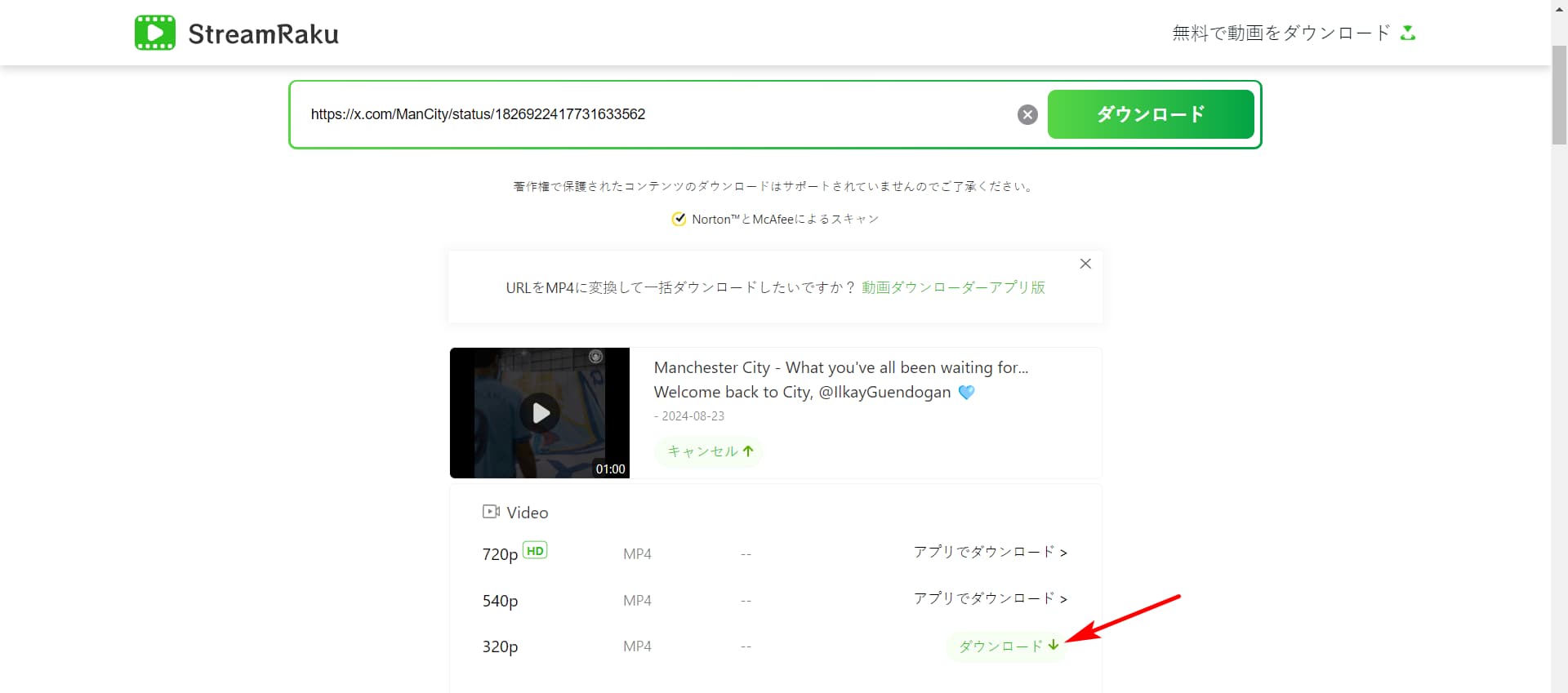1568x693 pixels.
Task: Open the 動画ダウンローダーアプリ版 link
Action: pyautogui.click(x=953, y=287)
